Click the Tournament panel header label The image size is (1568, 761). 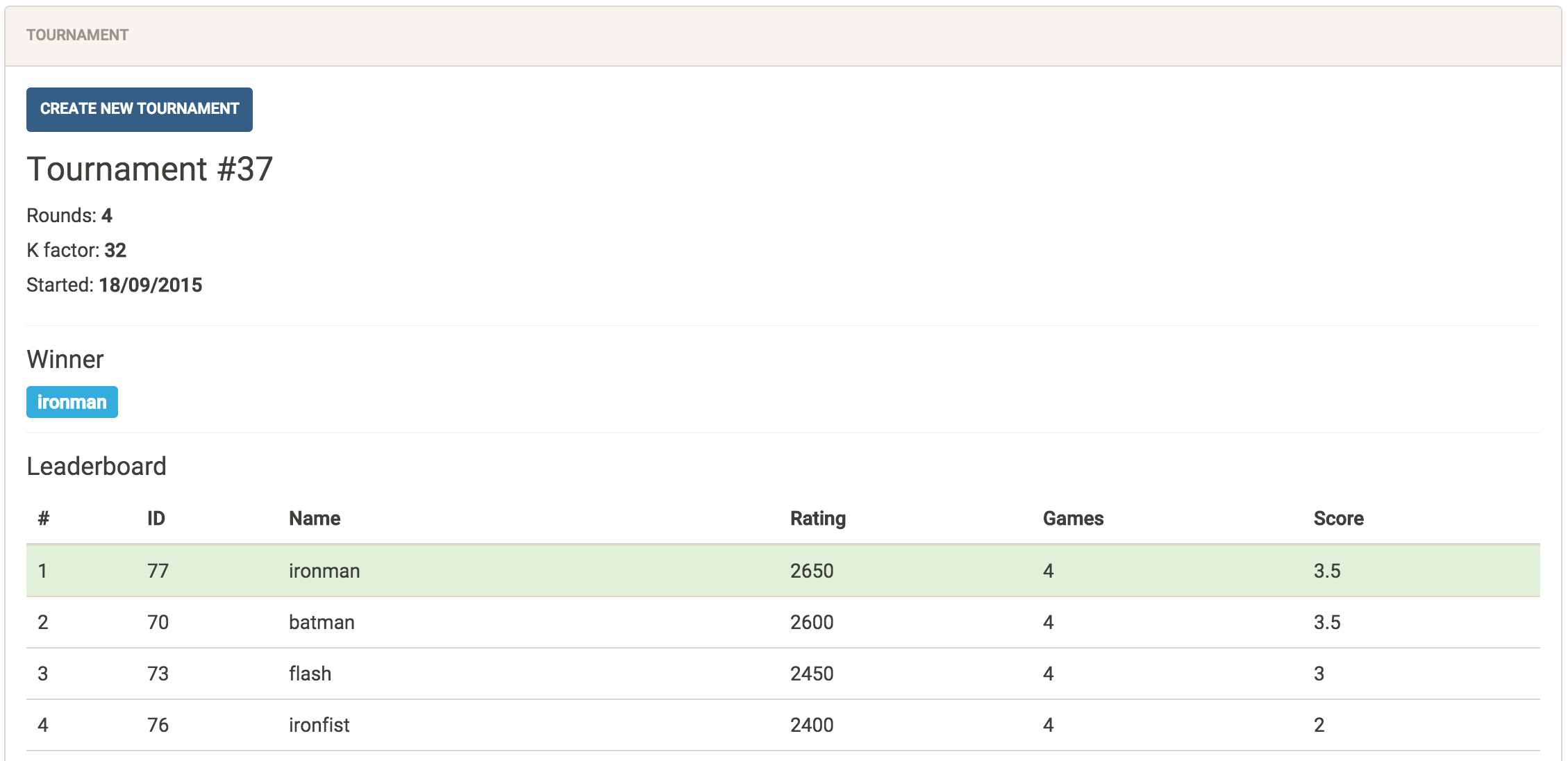[77, 35]
